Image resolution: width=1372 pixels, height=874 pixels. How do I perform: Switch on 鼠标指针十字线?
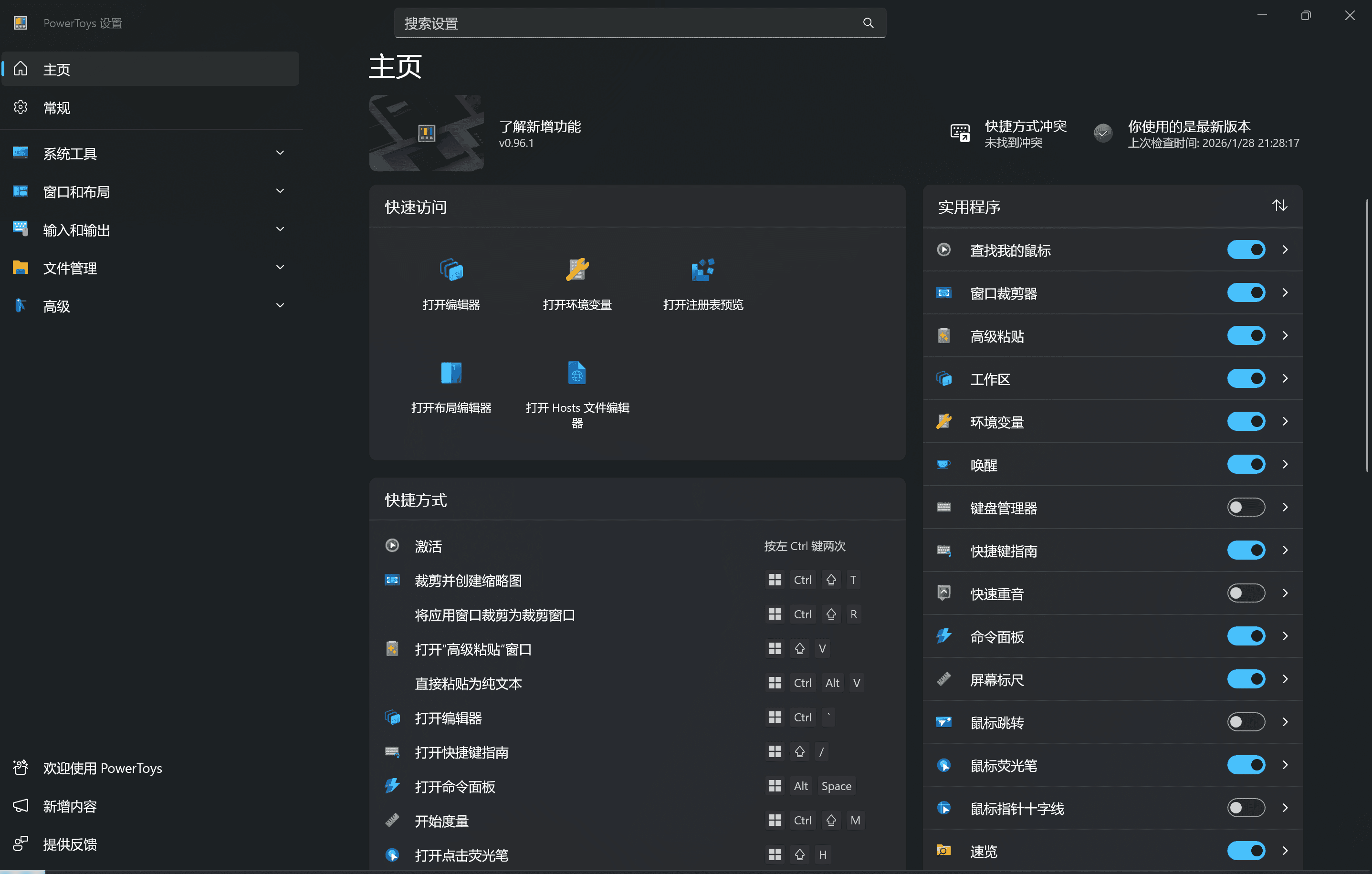(1246, 808)
